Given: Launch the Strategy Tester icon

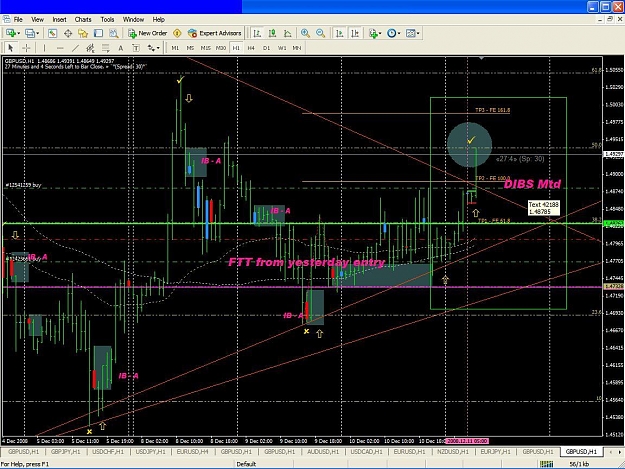Looking at the screenshot, I should click(114, 33).
